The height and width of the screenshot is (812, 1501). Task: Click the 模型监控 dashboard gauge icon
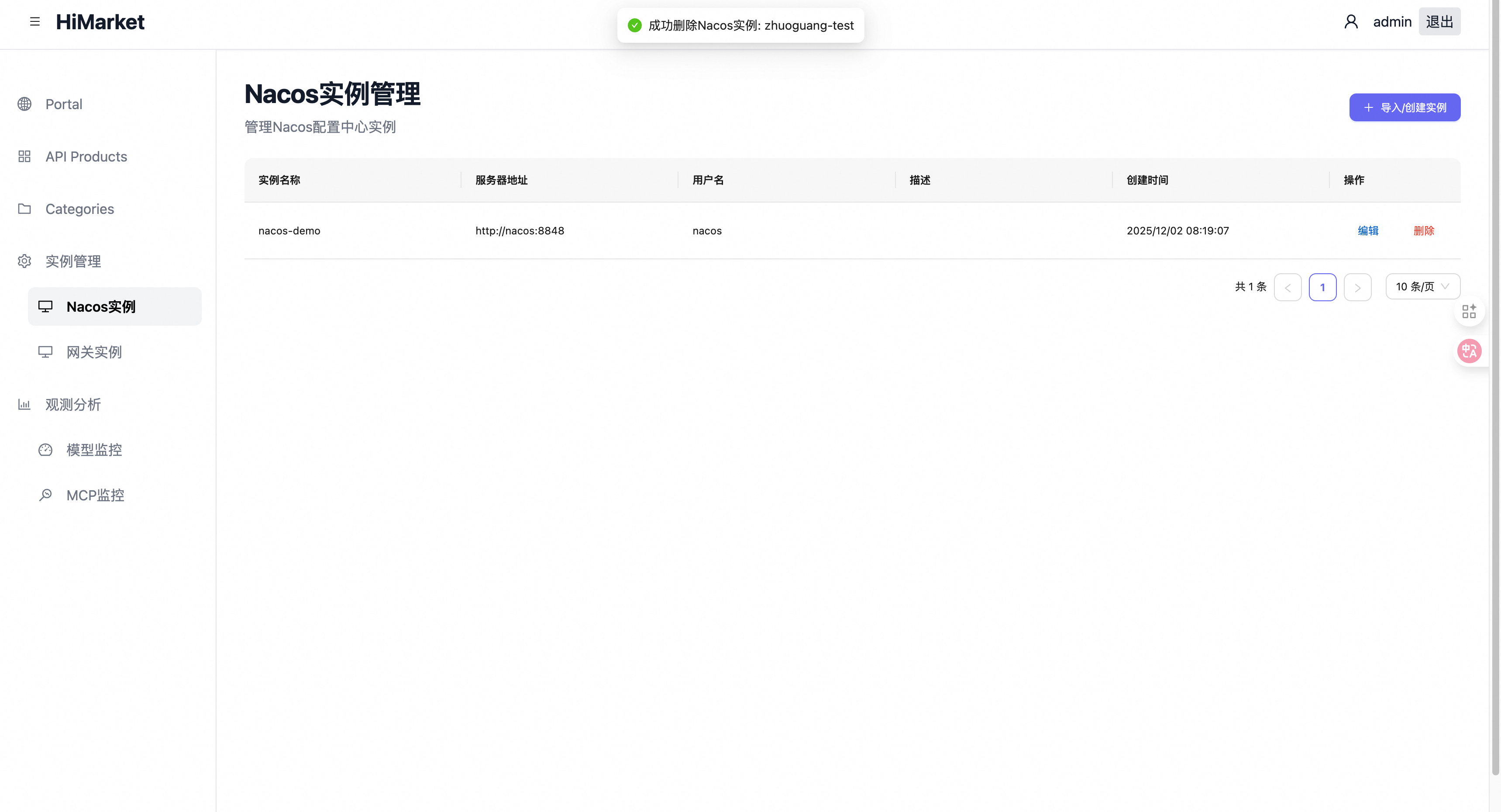coord(45,450)
